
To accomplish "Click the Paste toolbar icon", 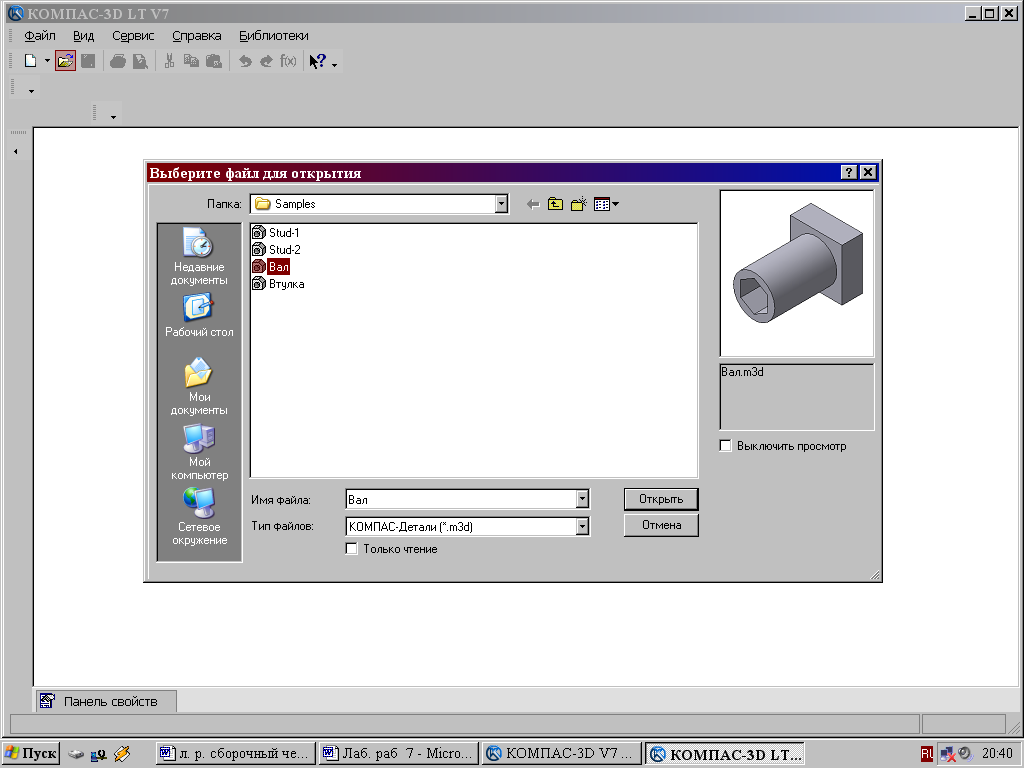I will point(214,61).
